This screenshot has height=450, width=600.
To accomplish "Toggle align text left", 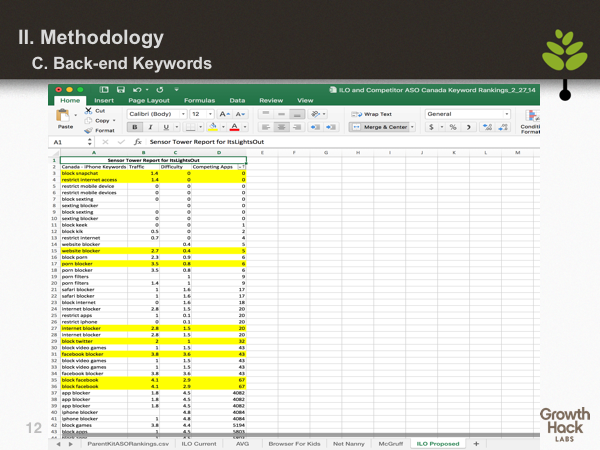I will click(x=266, y=127).
